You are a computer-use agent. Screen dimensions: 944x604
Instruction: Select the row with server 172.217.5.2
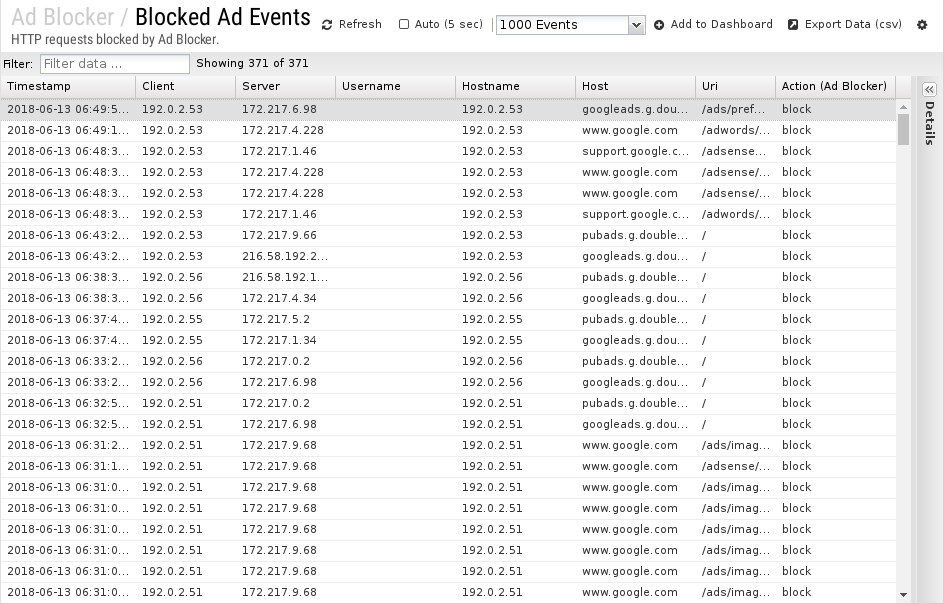(x=448, y=319)
